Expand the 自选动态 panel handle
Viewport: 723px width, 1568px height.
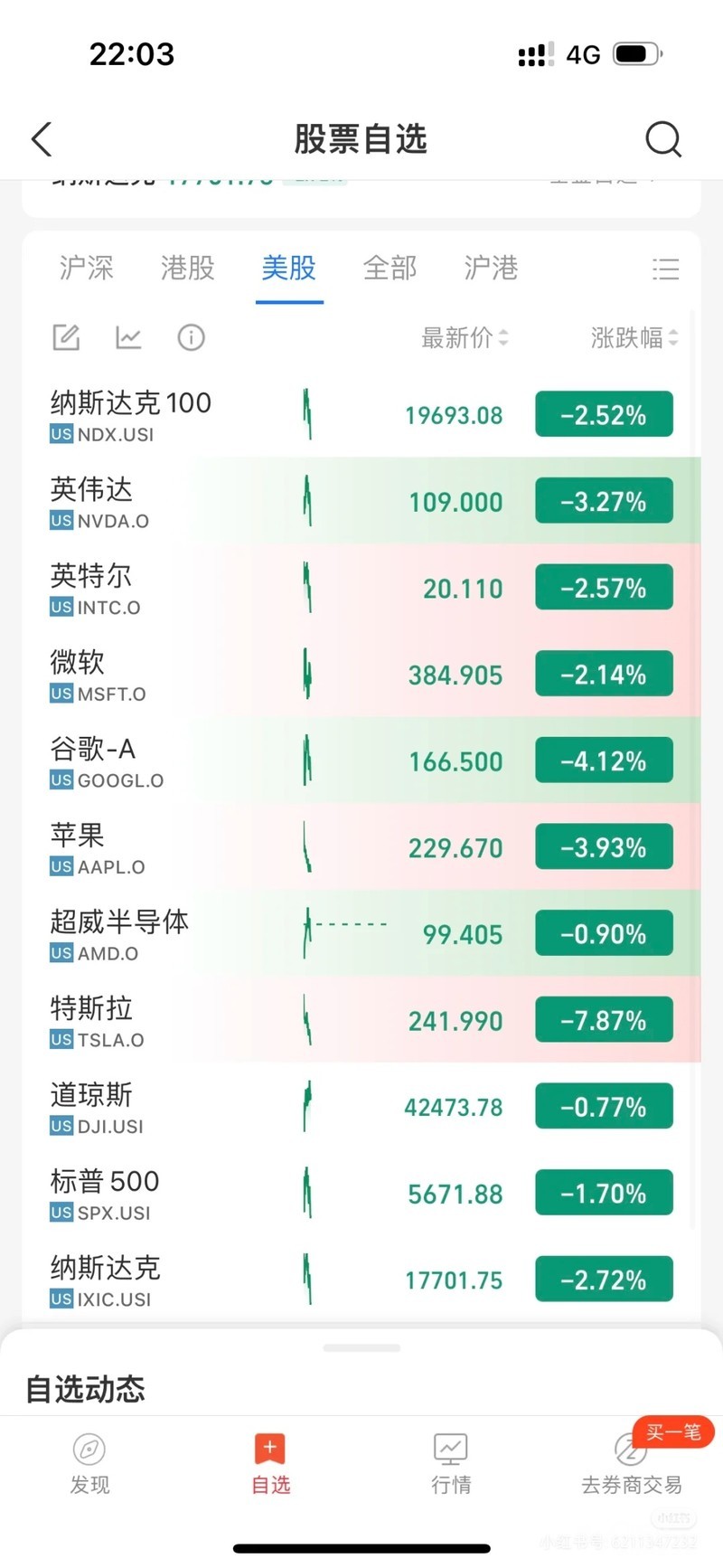point(361,1347)
